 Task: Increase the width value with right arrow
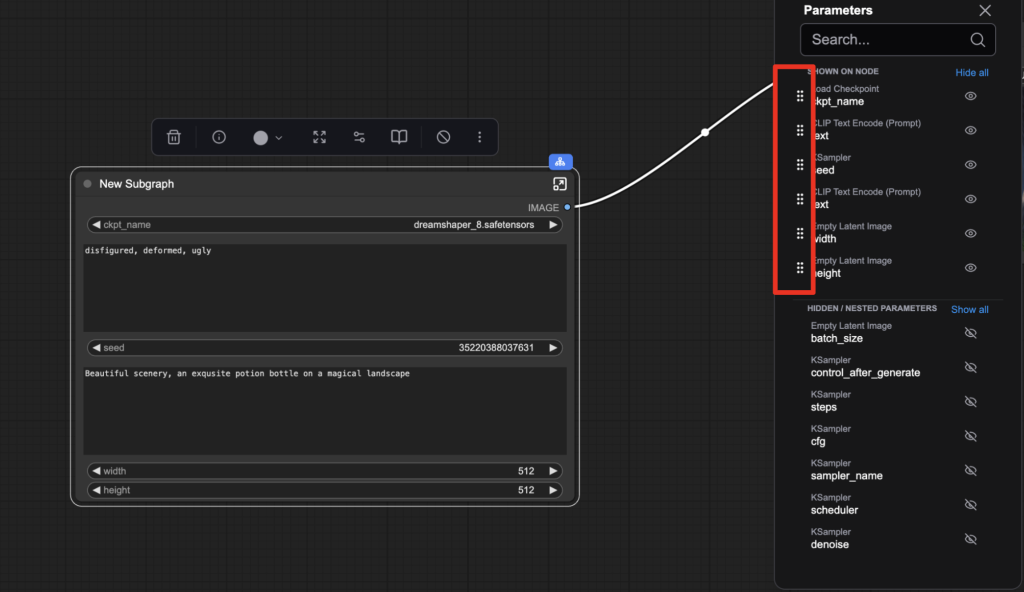(x=553, y=471)
